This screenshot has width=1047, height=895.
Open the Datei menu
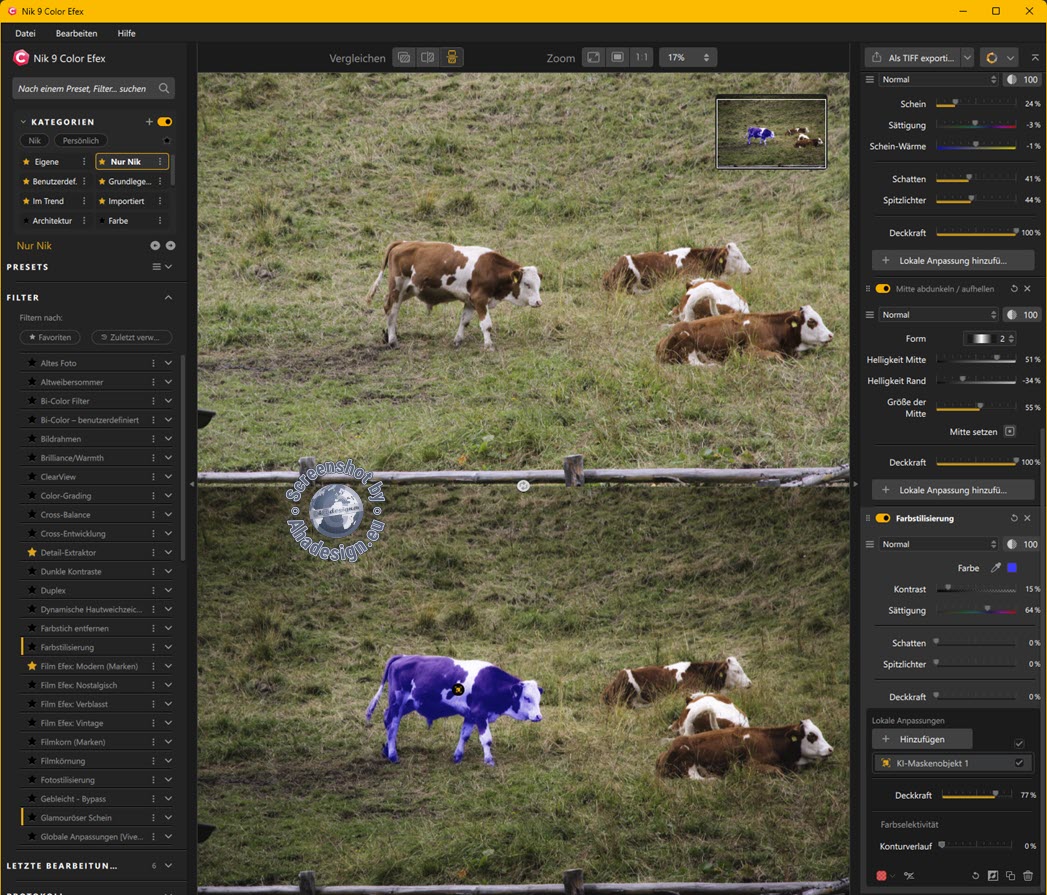click(x=25, y=33)
